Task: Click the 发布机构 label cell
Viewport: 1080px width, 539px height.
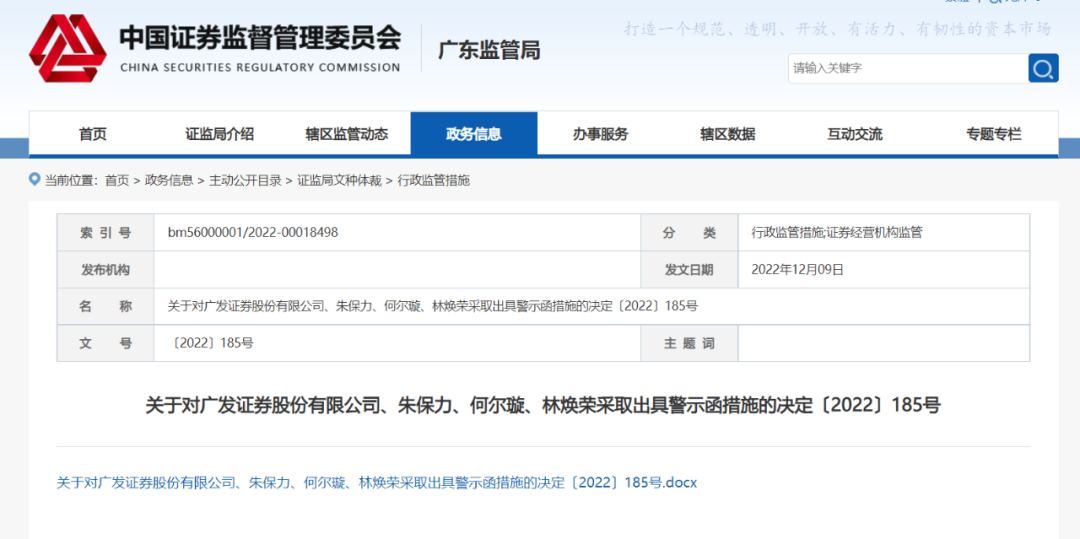Action: (x=105, y=269)
